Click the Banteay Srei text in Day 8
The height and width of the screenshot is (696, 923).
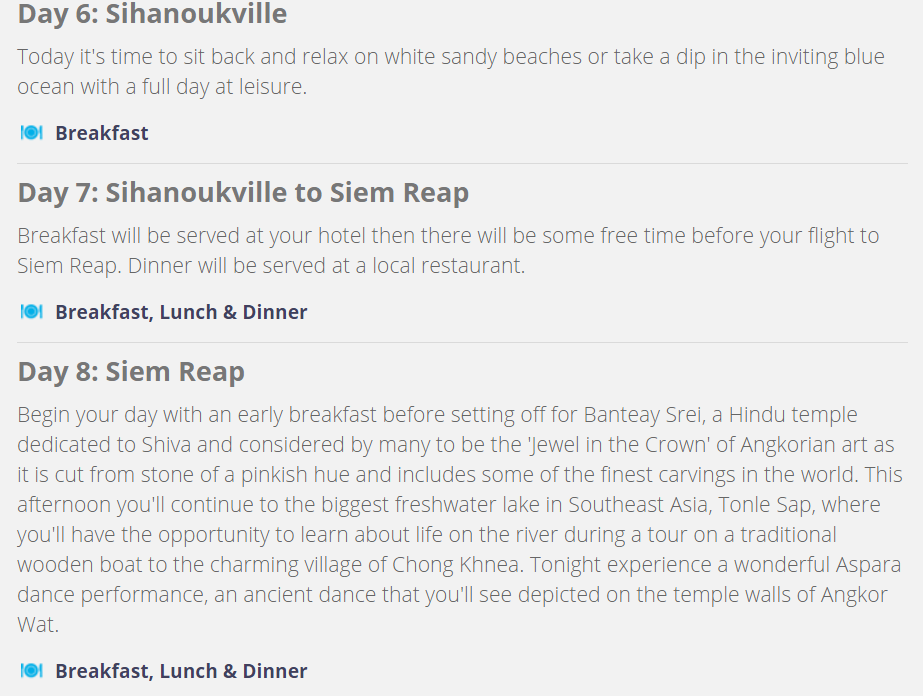[x=644, y=415]
